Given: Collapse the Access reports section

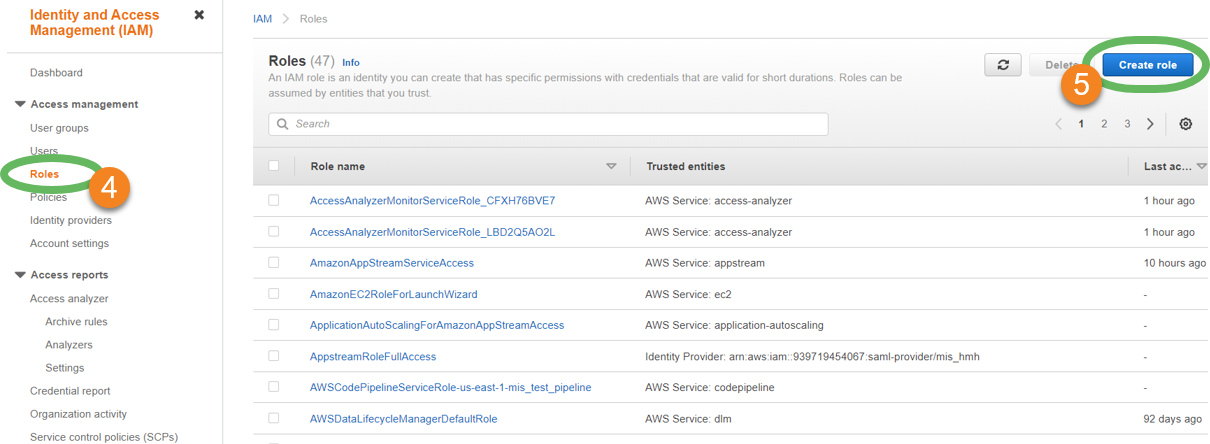Looking at the screenshot, I should (x=20, y=275).
